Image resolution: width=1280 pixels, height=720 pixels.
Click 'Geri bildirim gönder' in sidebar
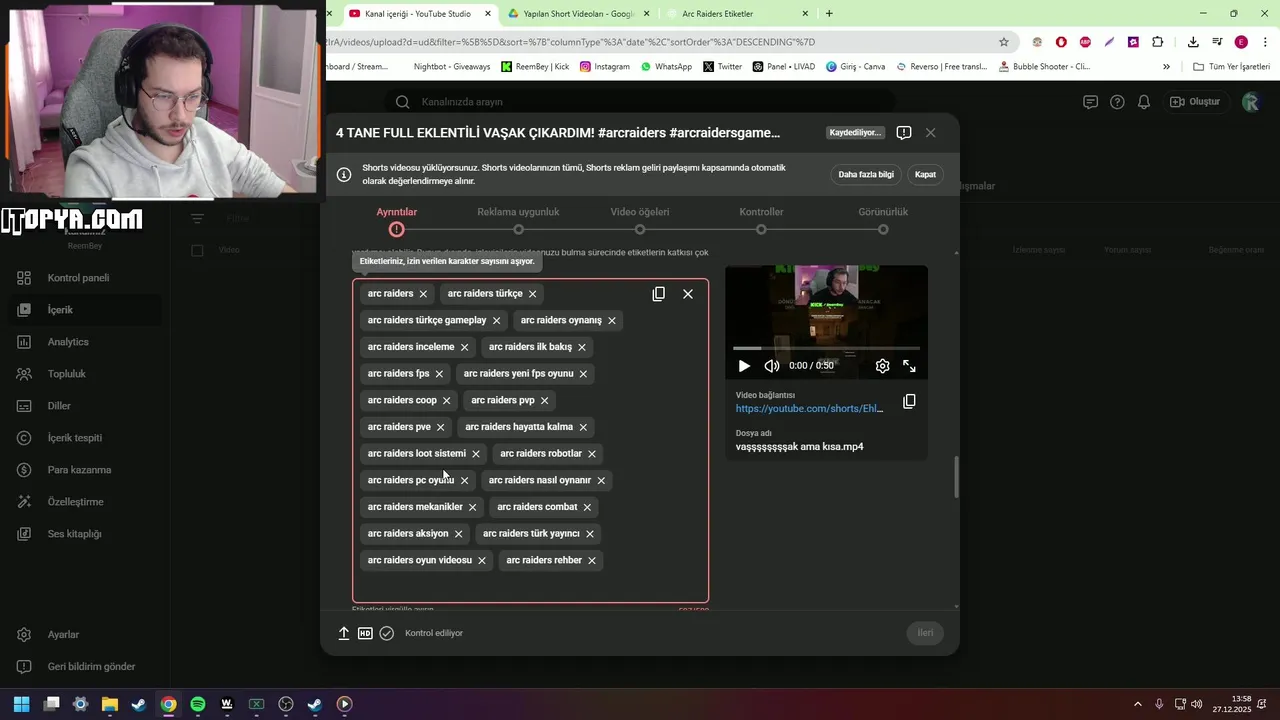[x=84, y=667]
